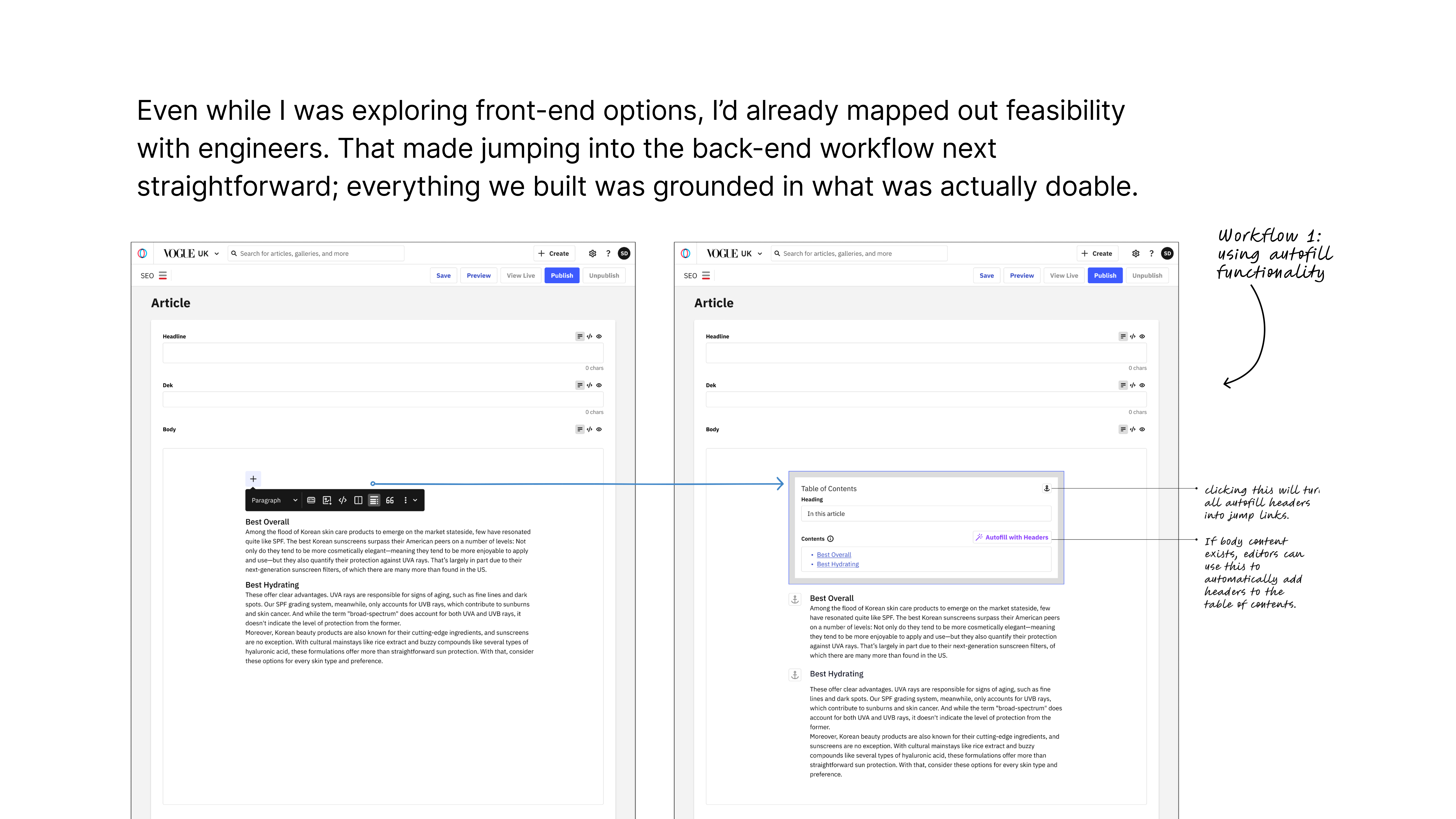Click the Autofill with Headers button
Image resolution: width=1456 pixels, height=819 pixels.
tap(1012, 537)
